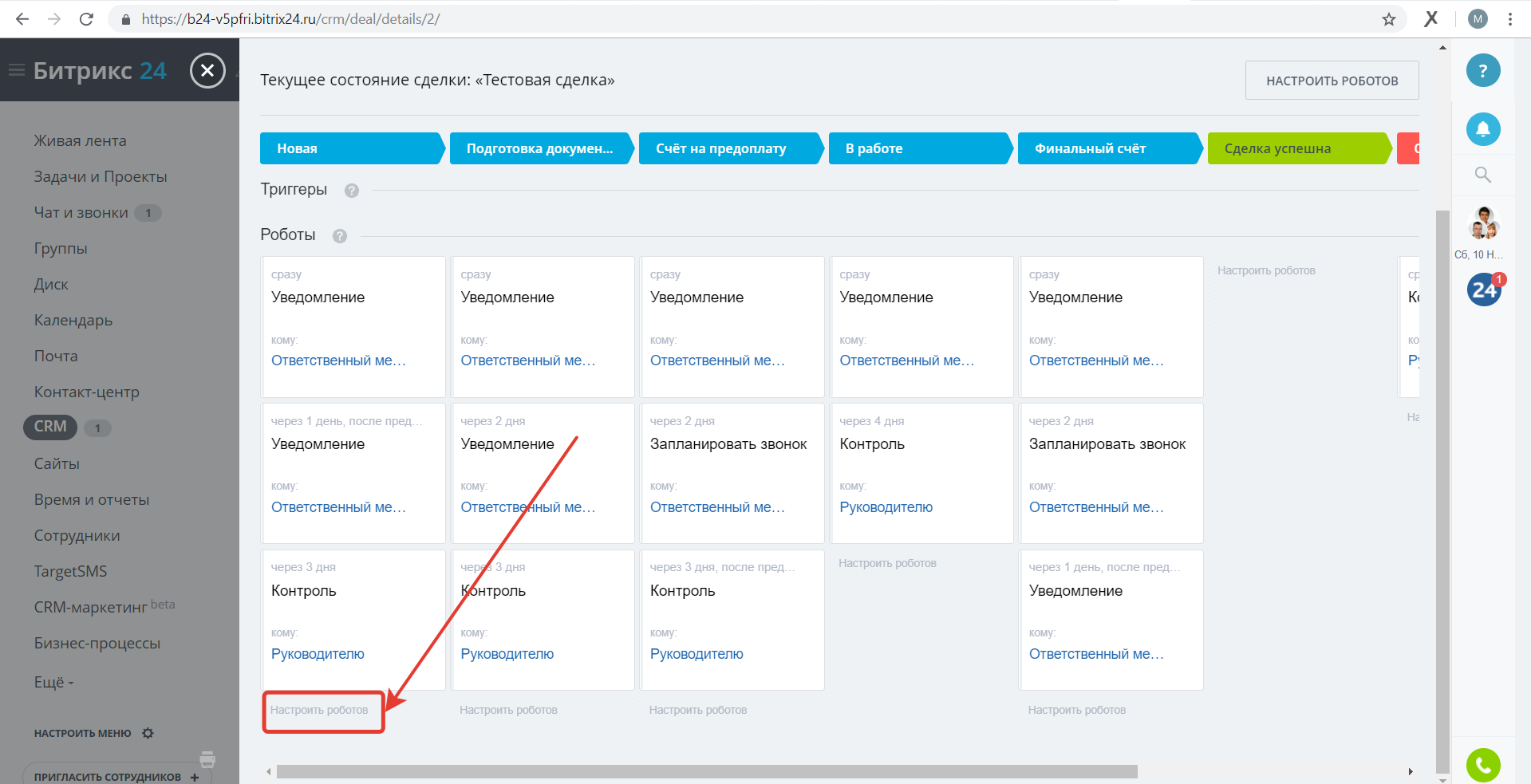Open Бизнес-процессы in sidebar
Image resolution: width=1531 pixels, height=784 pixels.
97,643
